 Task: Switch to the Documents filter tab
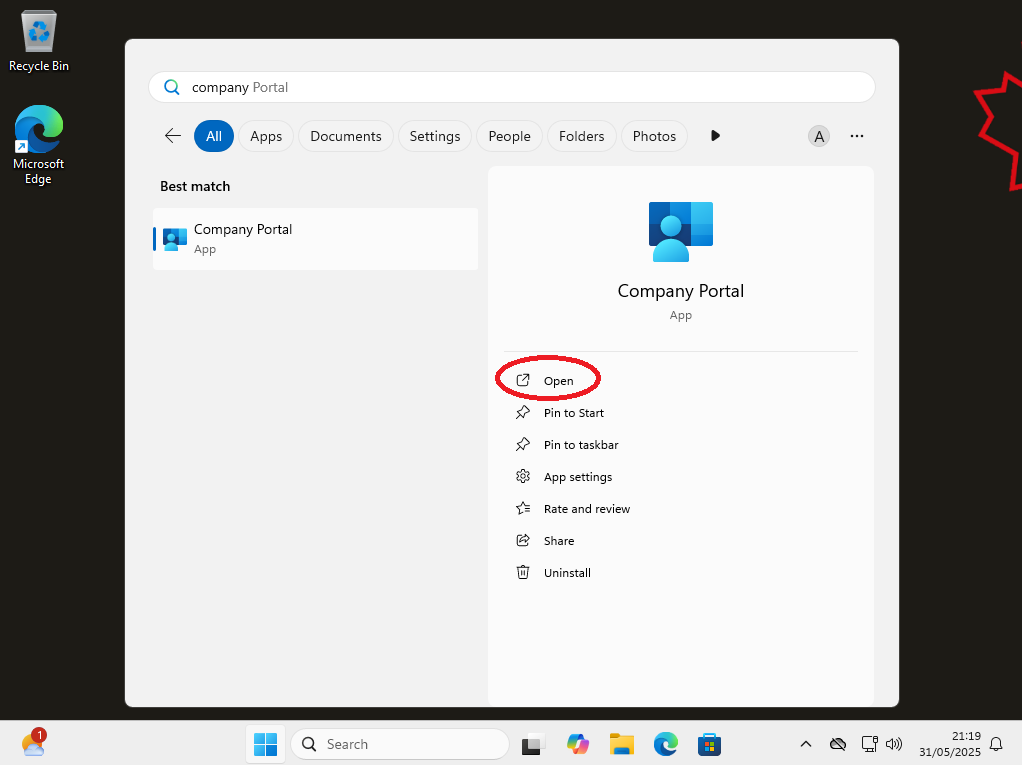coord(345,136)
